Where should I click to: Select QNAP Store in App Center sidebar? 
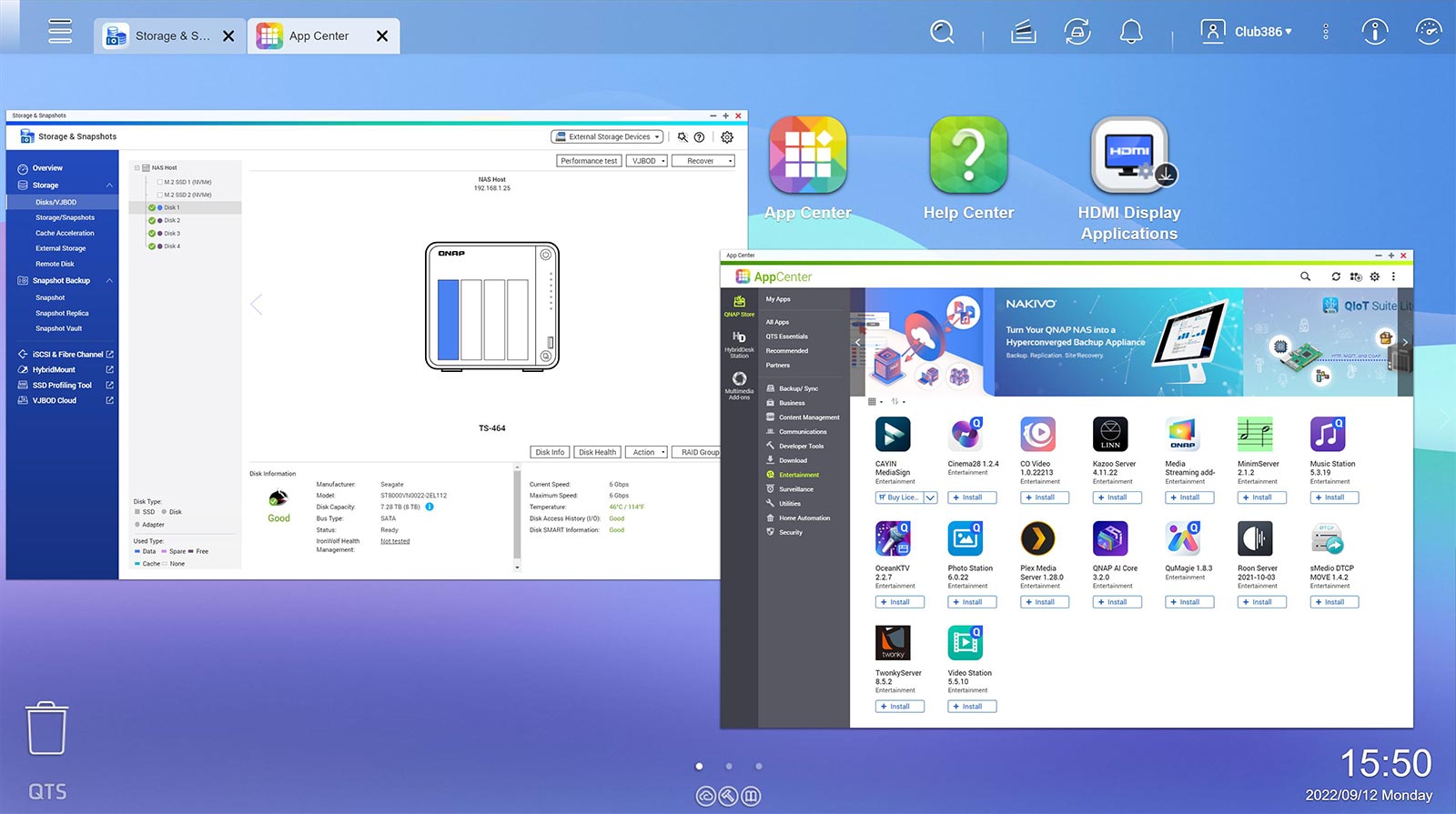pos(739,306)
